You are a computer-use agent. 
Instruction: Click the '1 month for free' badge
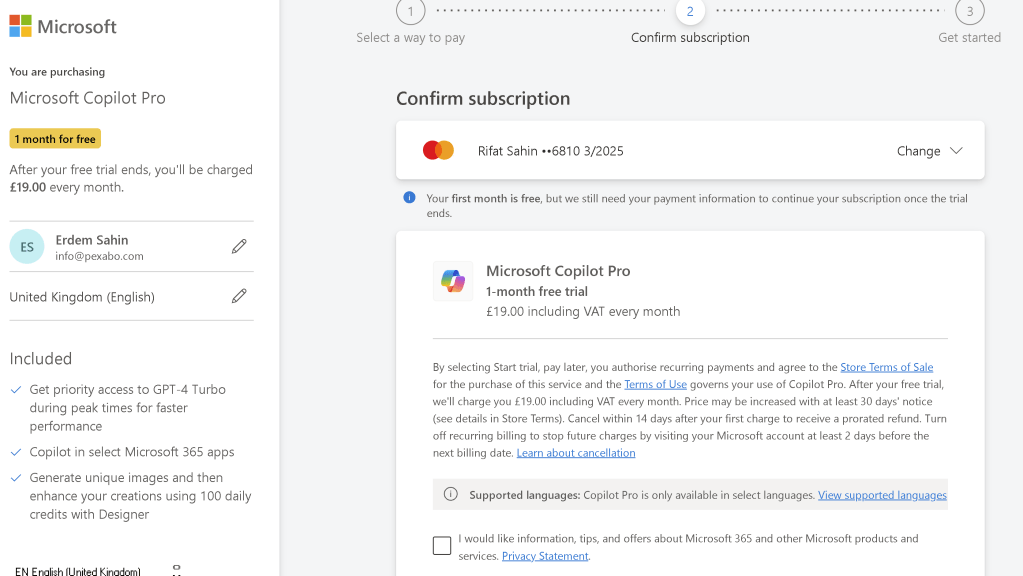(x=55, y=139)
